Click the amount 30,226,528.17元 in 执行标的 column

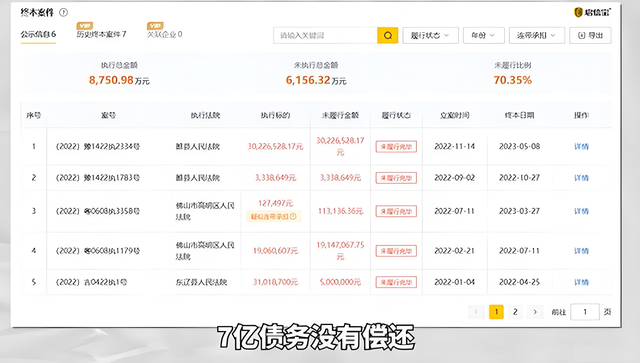(x=276, y=147)
